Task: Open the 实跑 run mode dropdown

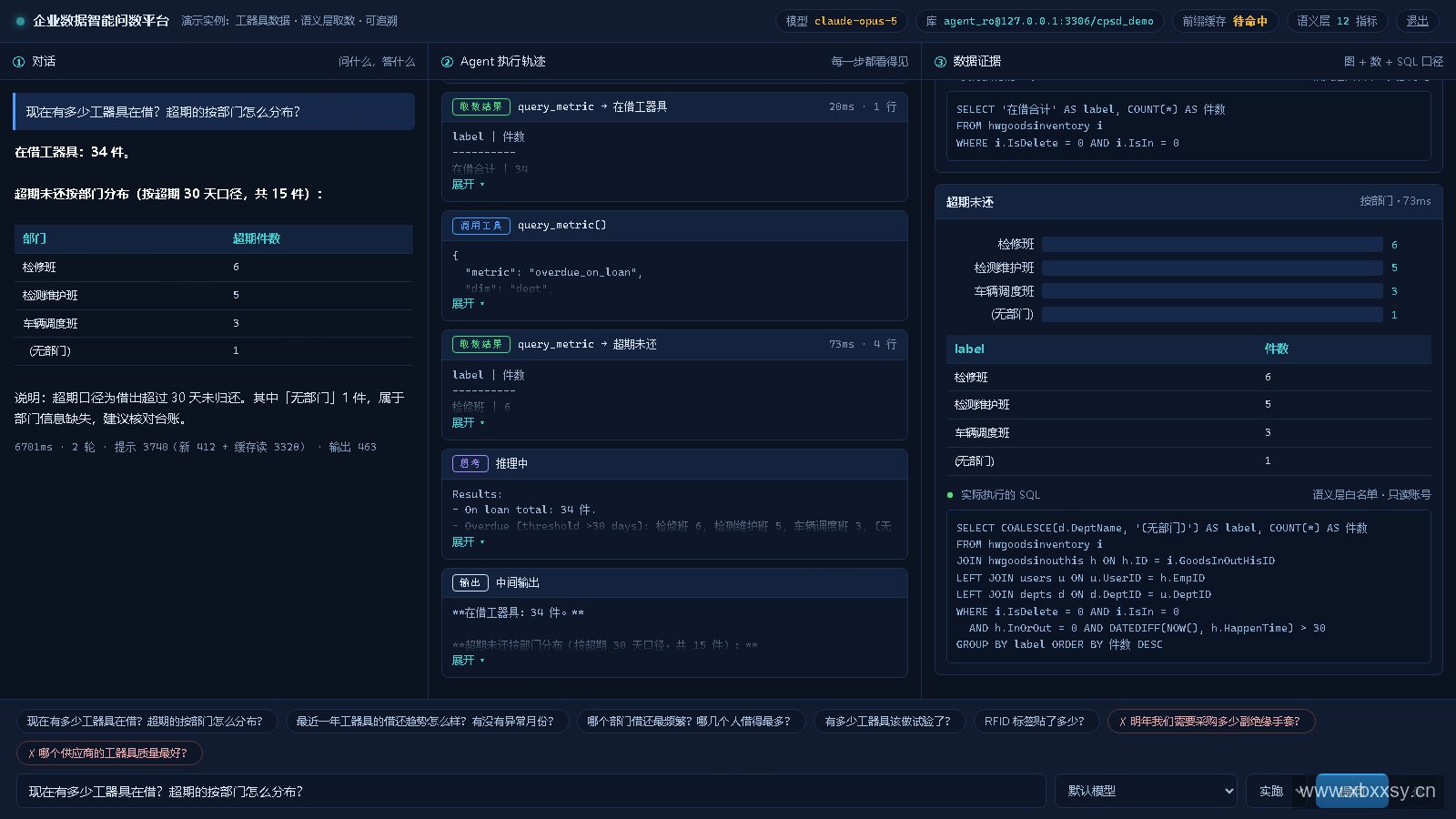Action: (x=1279, y=791)
